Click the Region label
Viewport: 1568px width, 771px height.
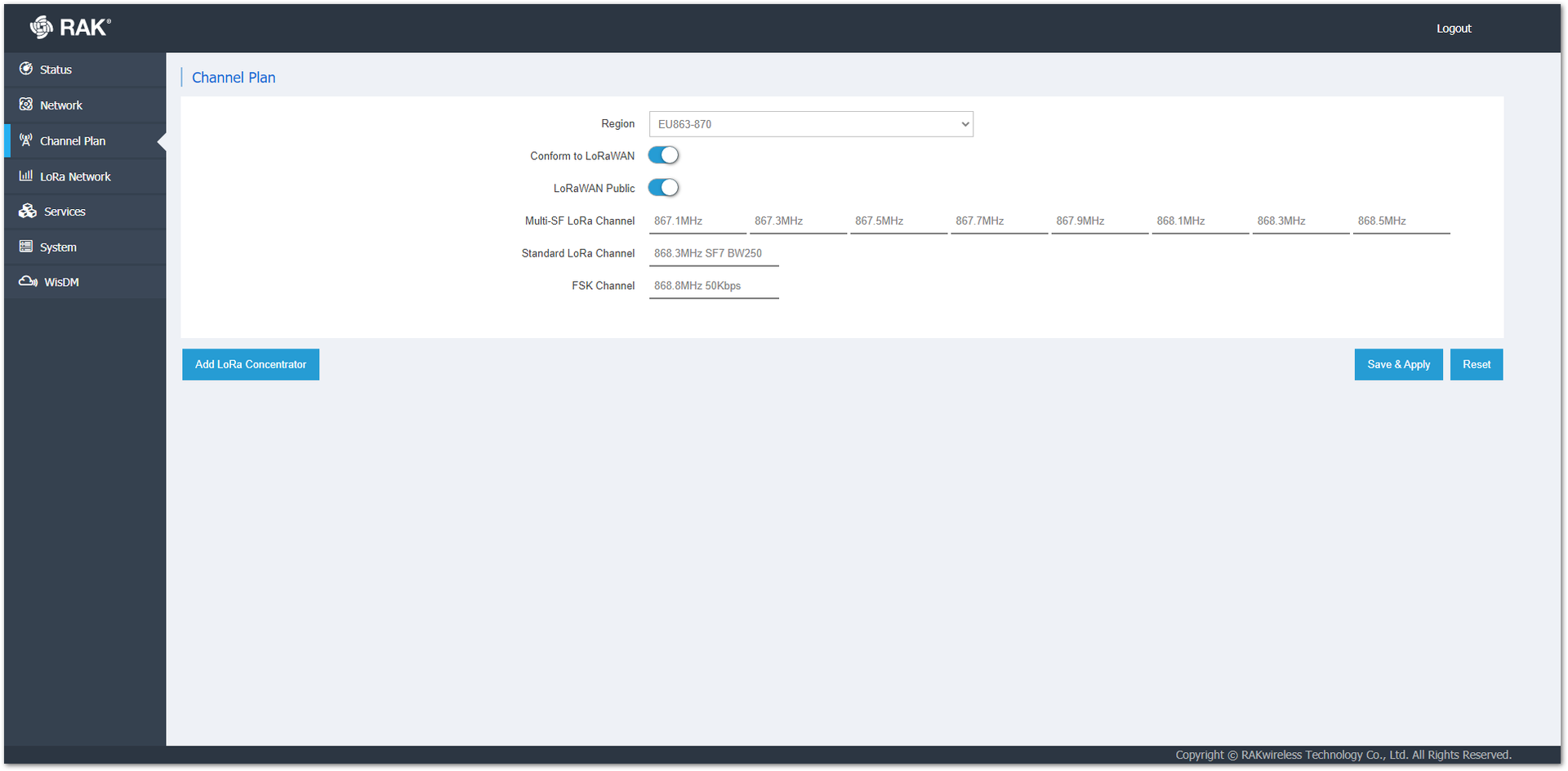pos(617,124)
